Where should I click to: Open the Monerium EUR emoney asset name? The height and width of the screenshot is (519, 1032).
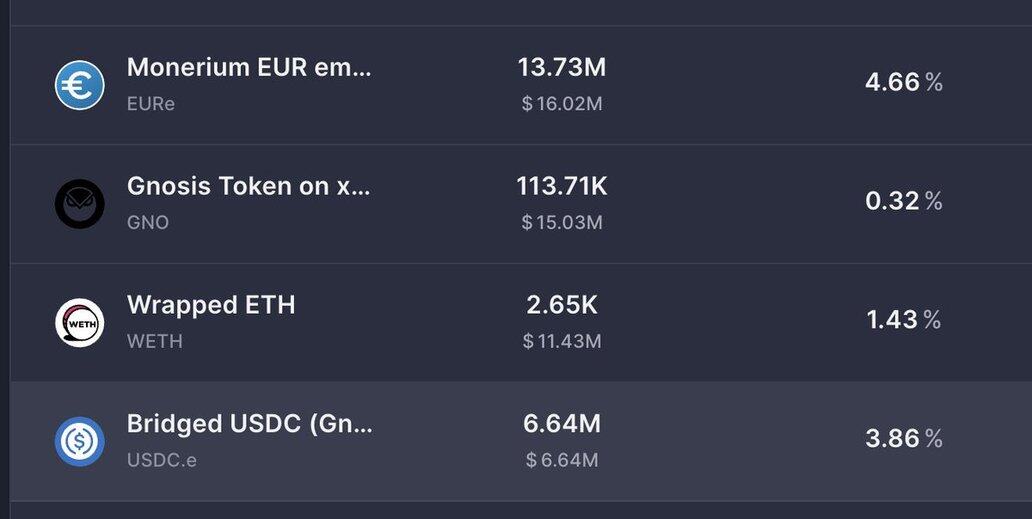point(249,67)
